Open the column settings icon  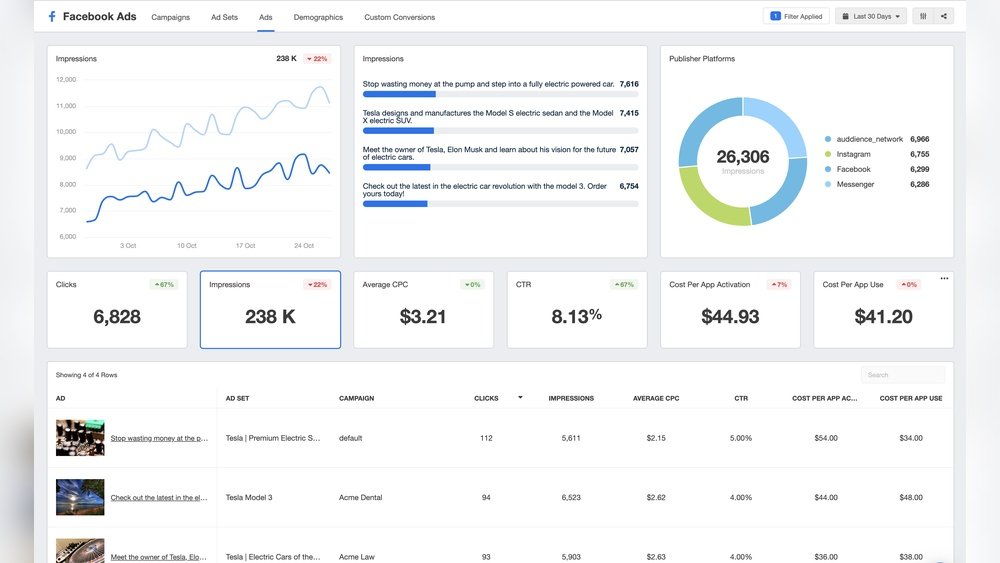pos(923,17)
